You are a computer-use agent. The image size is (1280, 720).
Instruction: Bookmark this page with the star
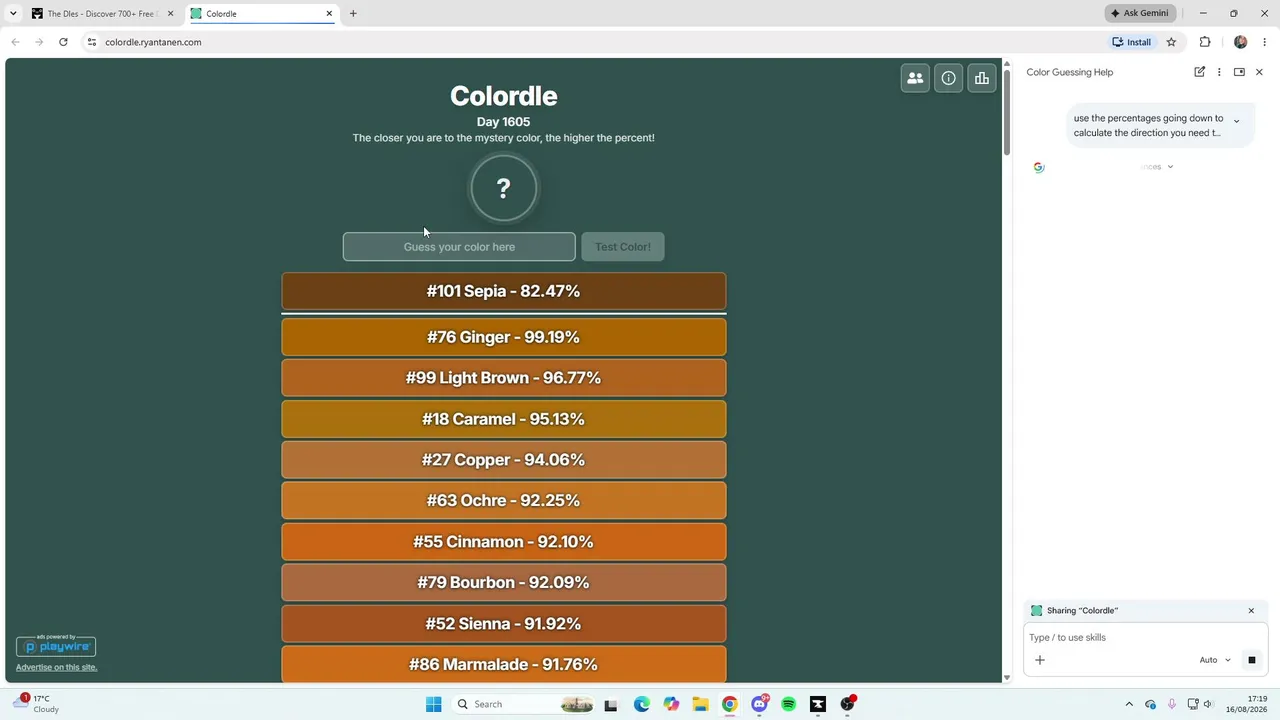(1171, 42)
